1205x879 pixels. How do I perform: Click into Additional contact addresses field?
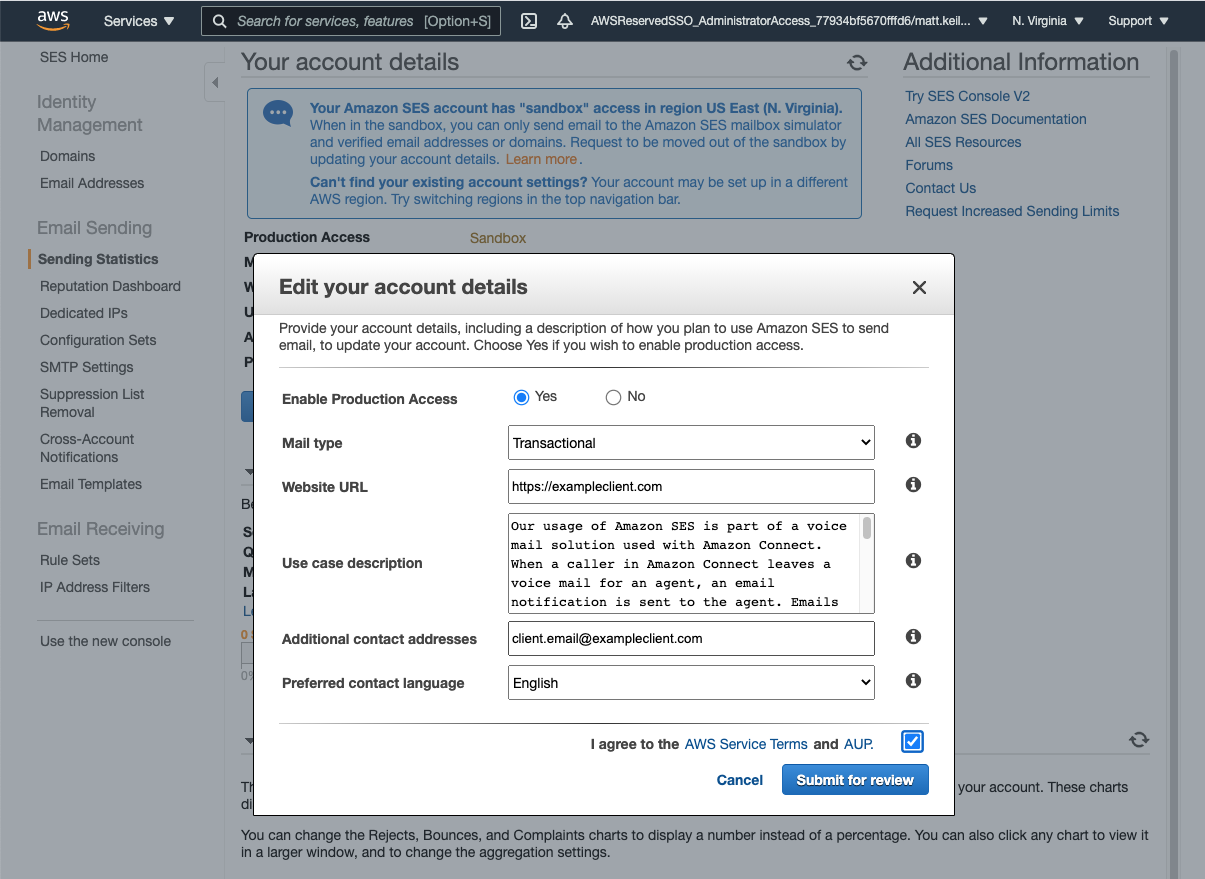click(x=691, y=639)
